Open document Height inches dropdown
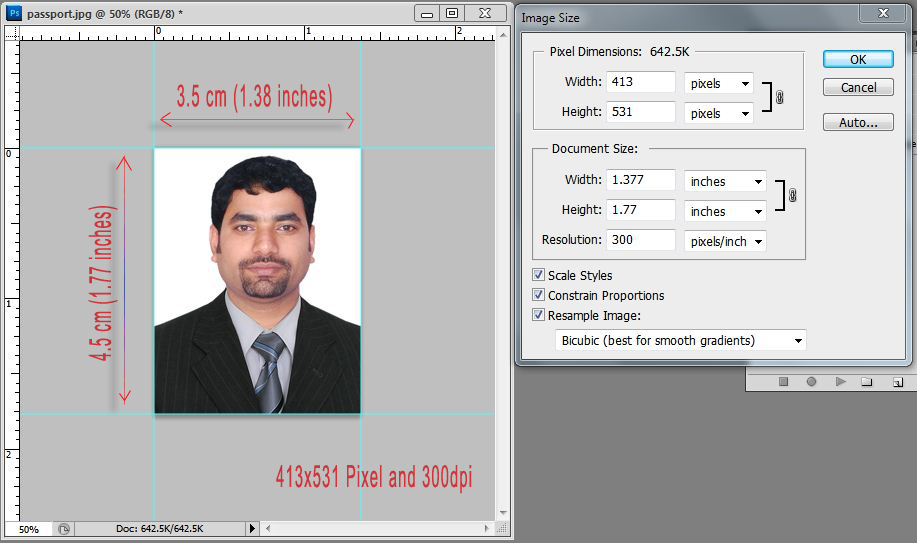The image size is (917, 543). click(725, 211)
